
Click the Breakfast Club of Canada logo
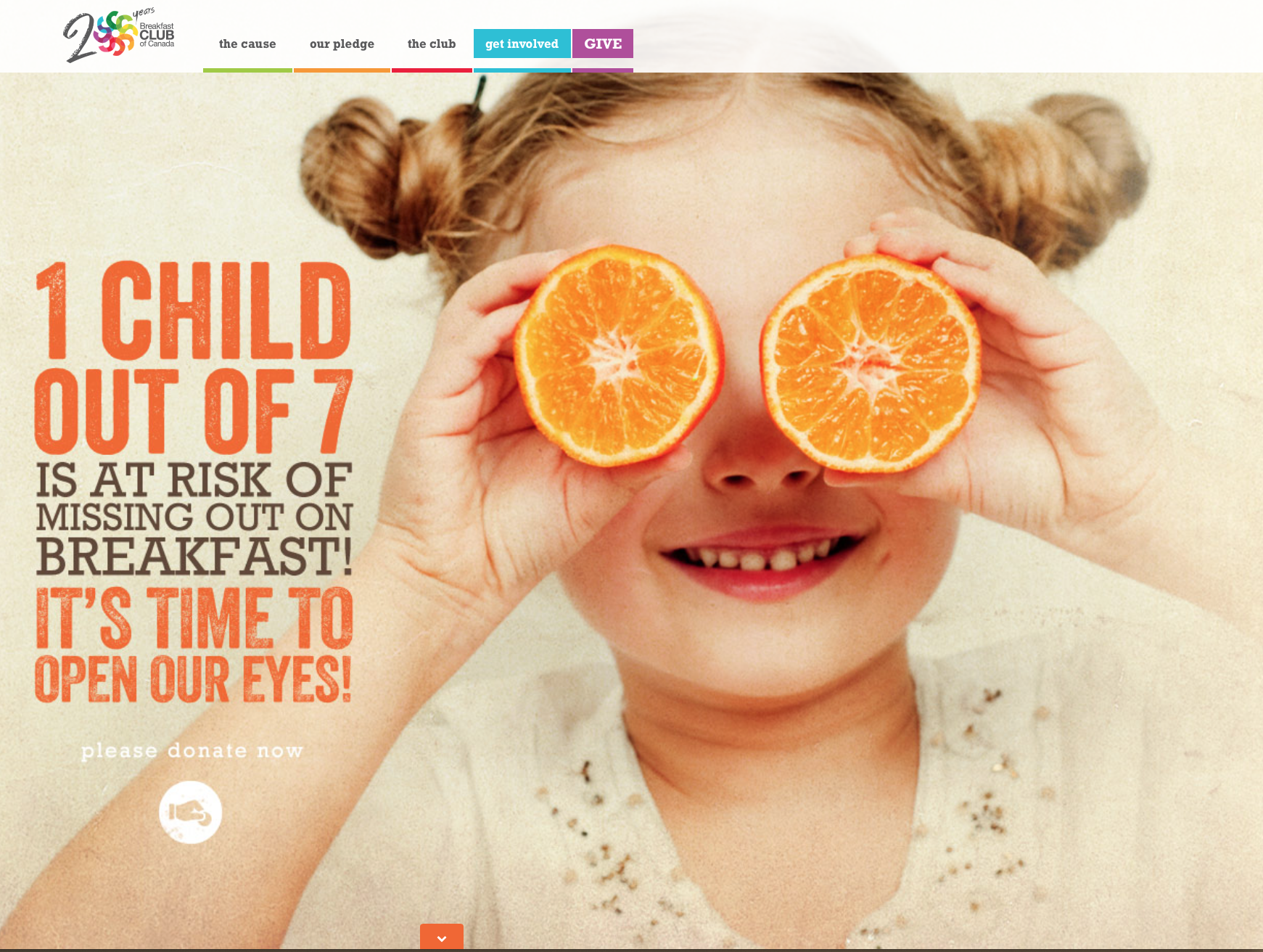click(119, 36)
